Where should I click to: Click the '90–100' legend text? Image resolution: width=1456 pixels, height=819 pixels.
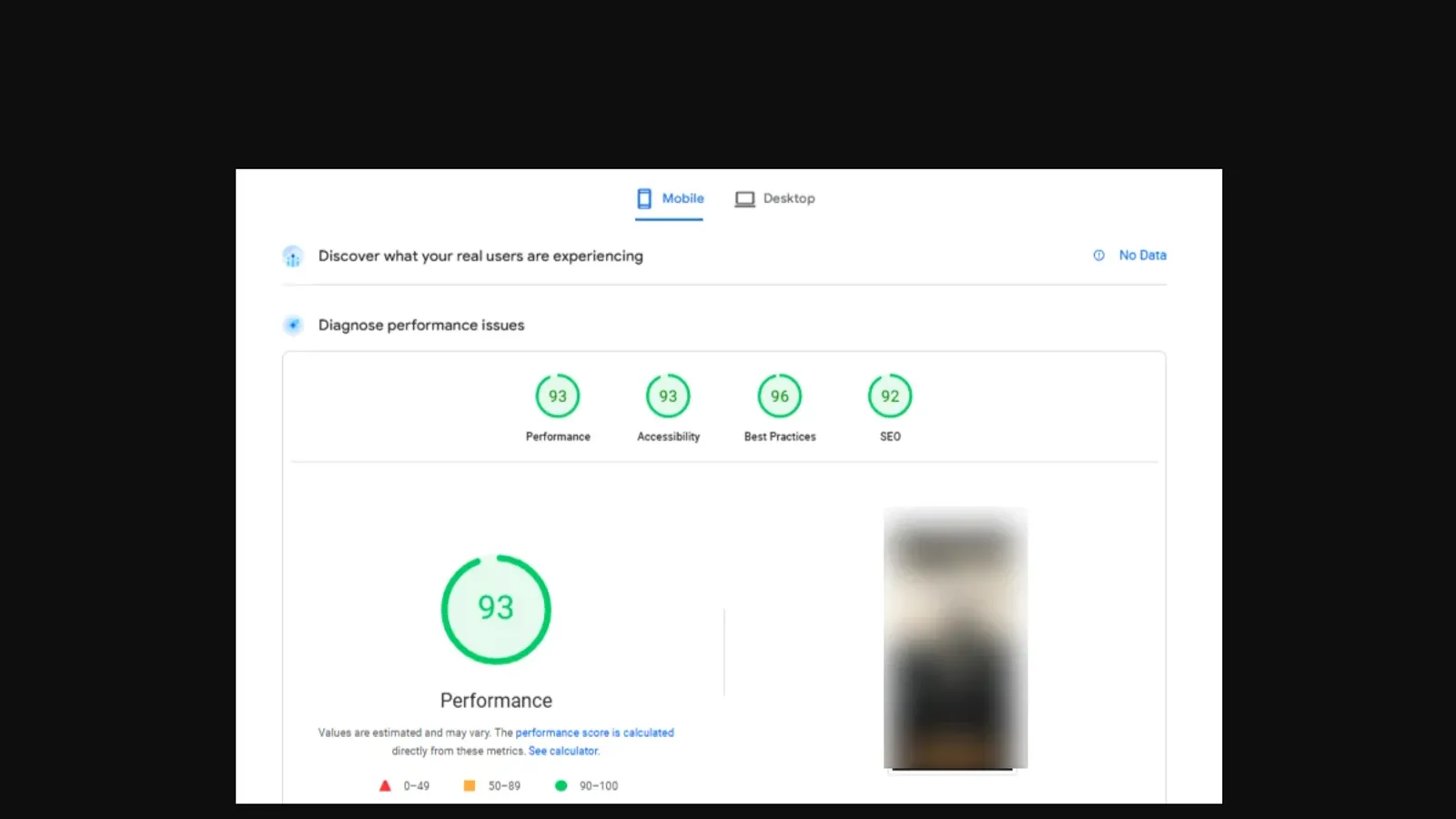click(x=599, y=786)
